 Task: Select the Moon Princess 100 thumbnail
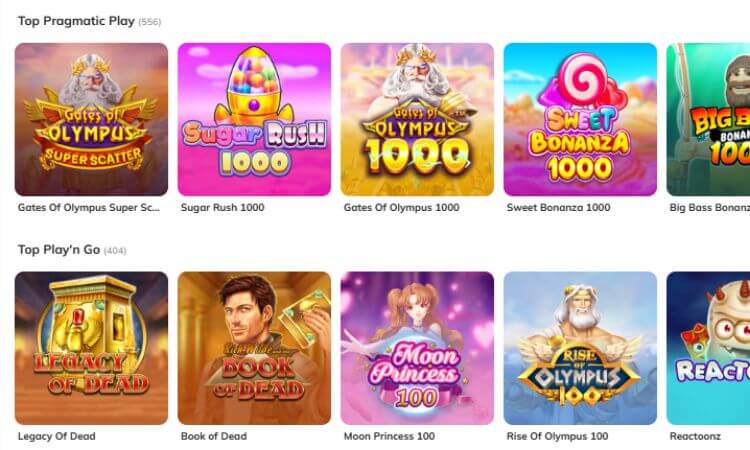417,348
